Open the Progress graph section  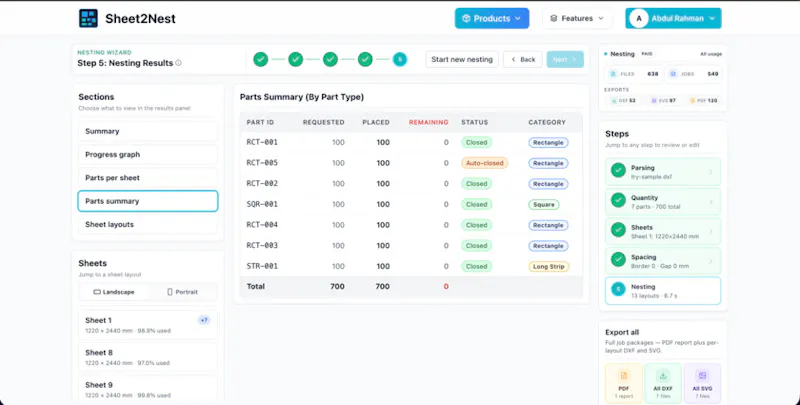pos(148,155)
